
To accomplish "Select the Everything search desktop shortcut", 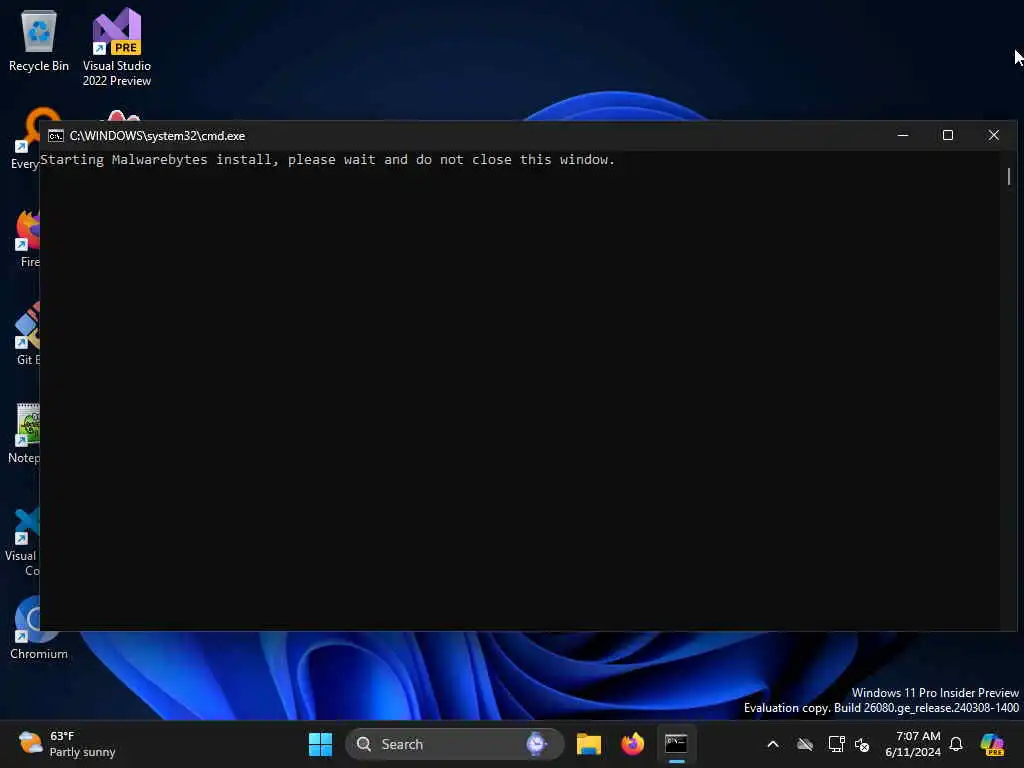I will [25, 138].
